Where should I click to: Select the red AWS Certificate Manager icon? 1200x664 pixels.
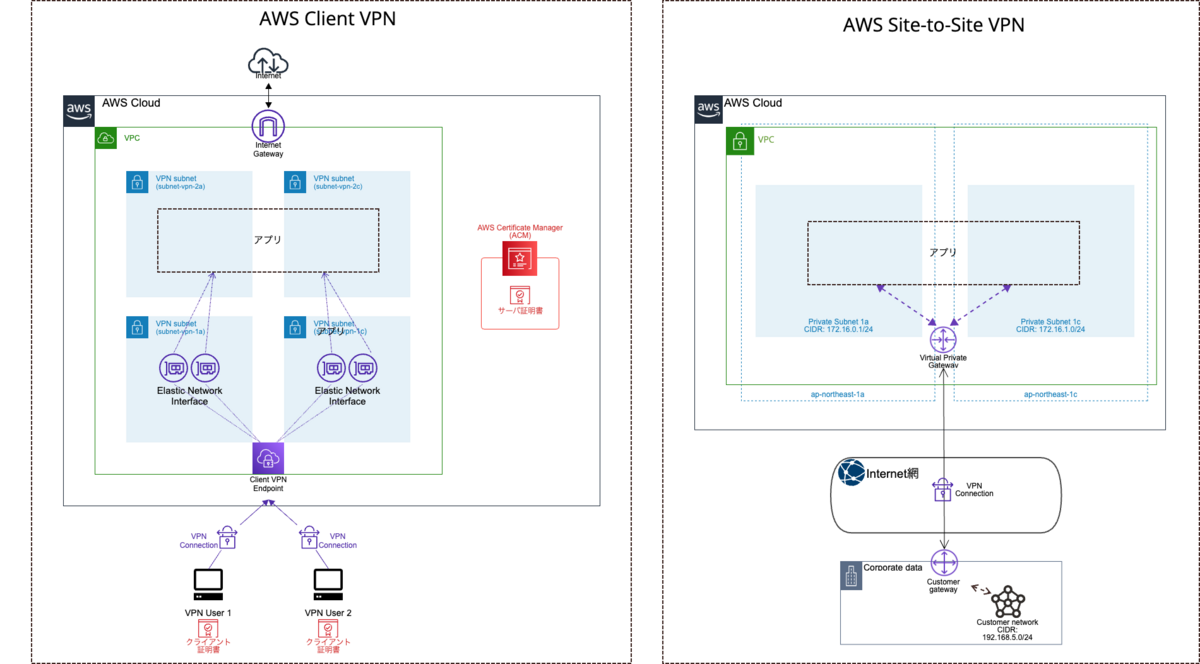519,259
